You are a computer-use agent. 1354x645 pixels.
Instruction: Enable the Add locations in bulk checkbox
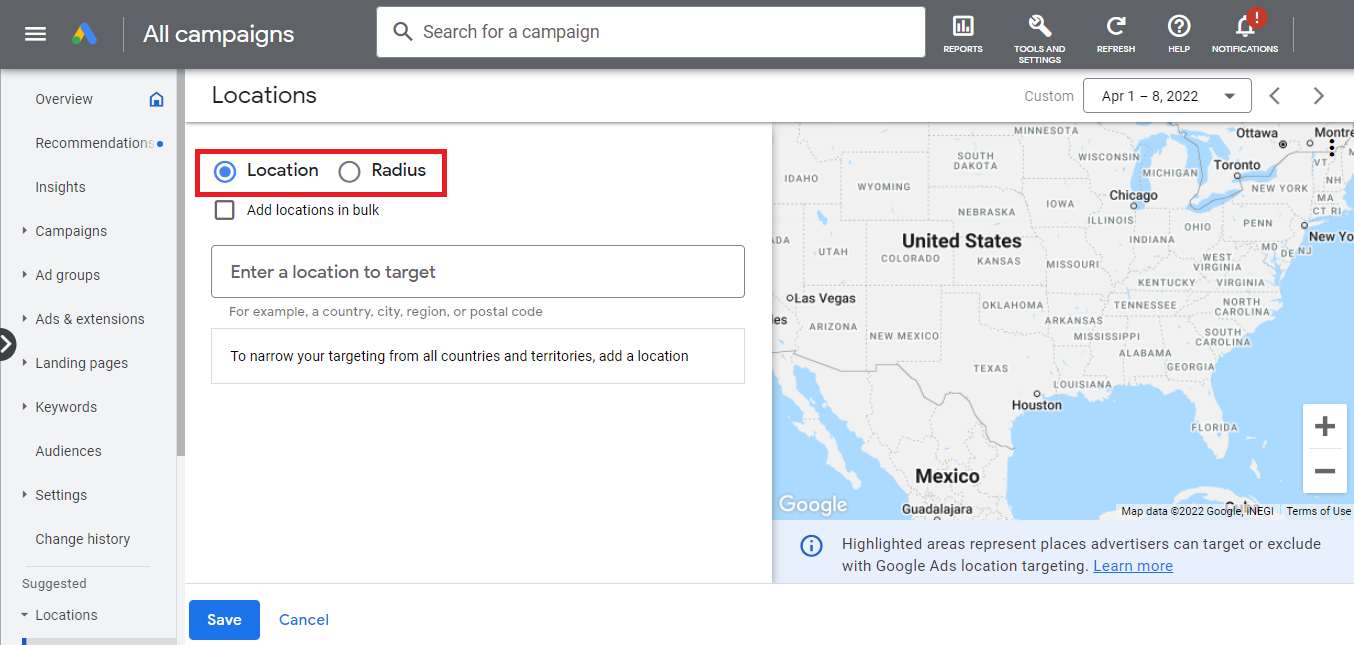pos(224,210)
